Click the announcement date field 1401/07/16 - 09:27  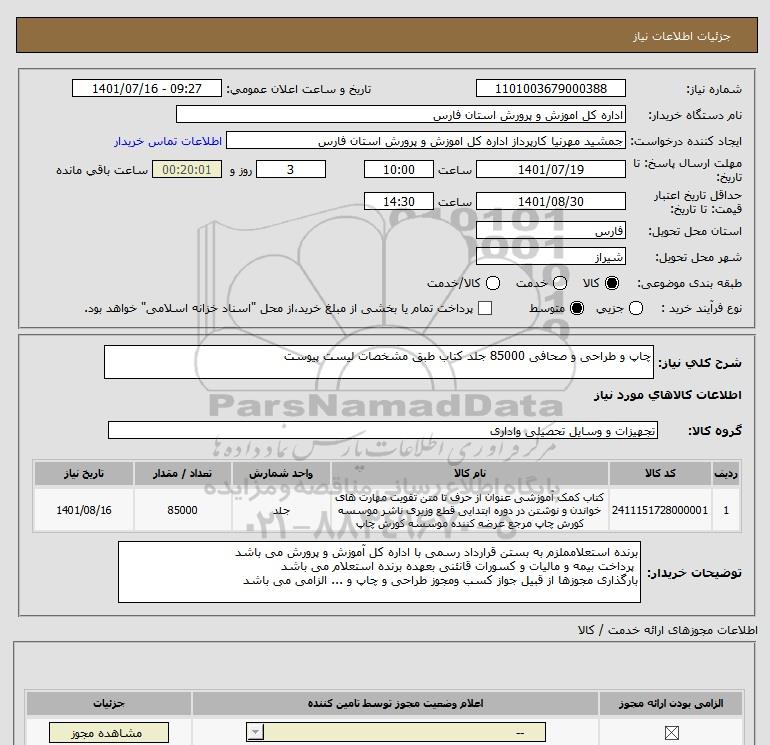coord(147,88)
